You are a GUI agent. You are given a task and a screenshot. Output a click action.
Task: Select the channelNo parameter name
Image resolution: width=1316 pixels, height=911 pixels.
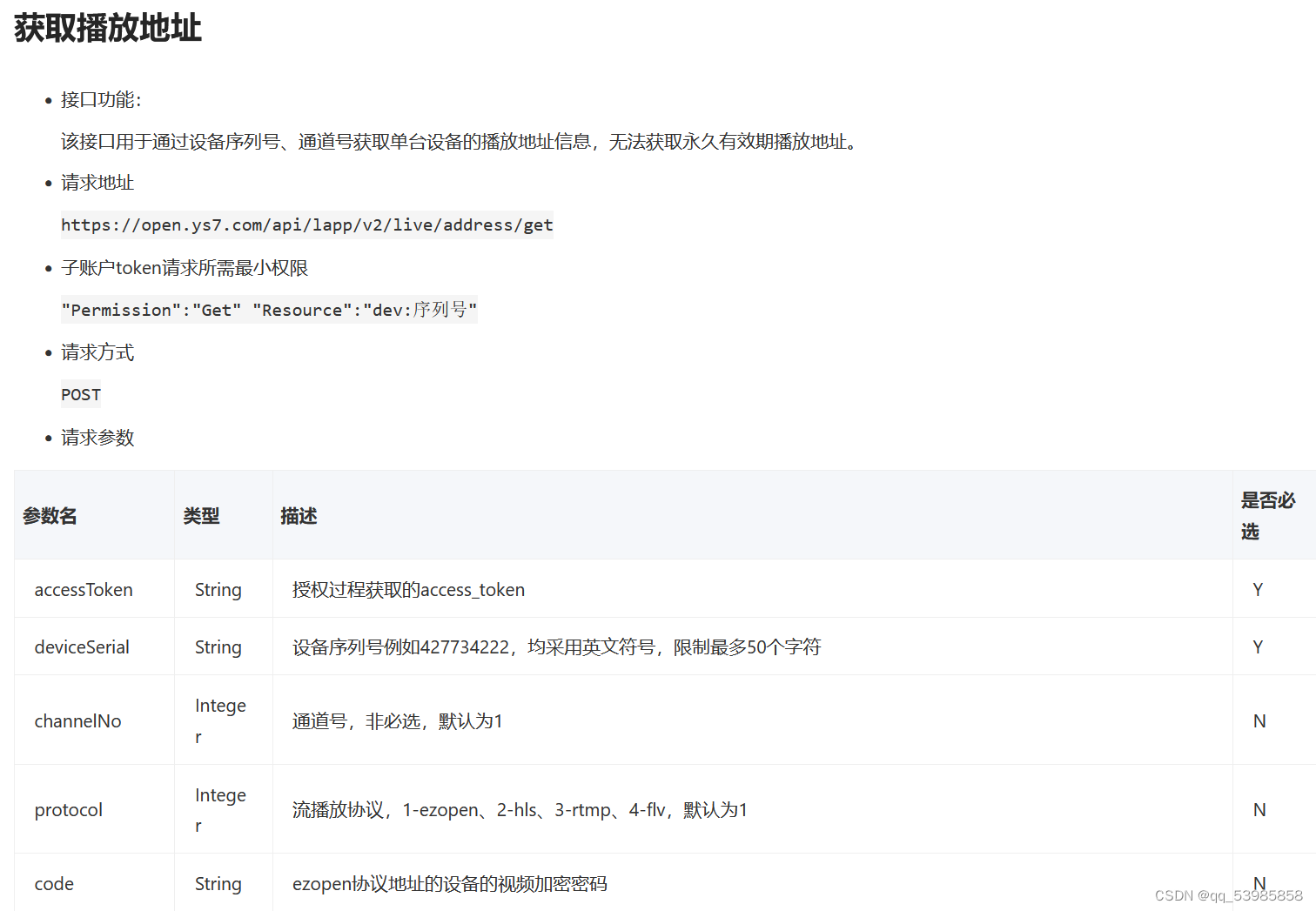77,720
